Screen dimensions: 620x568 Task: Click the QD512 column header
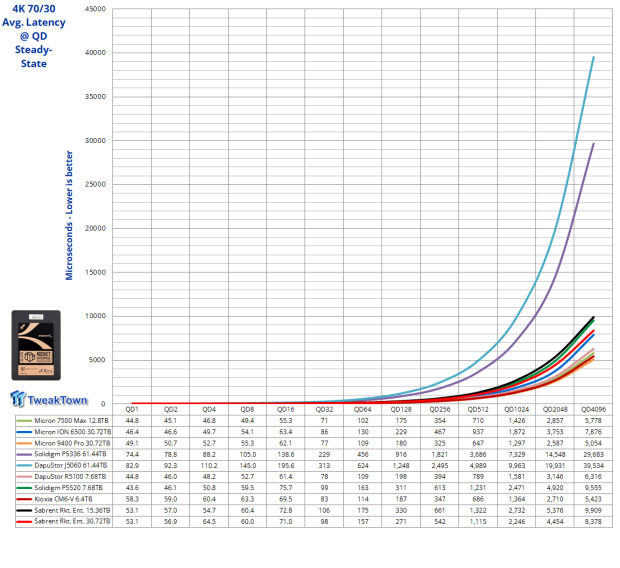[478, 409]
